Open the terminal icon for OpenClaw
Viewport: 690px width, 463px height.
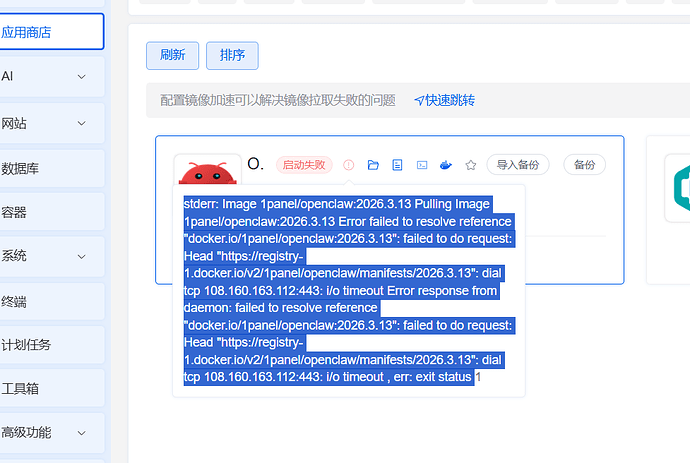(x=422, y=165)
